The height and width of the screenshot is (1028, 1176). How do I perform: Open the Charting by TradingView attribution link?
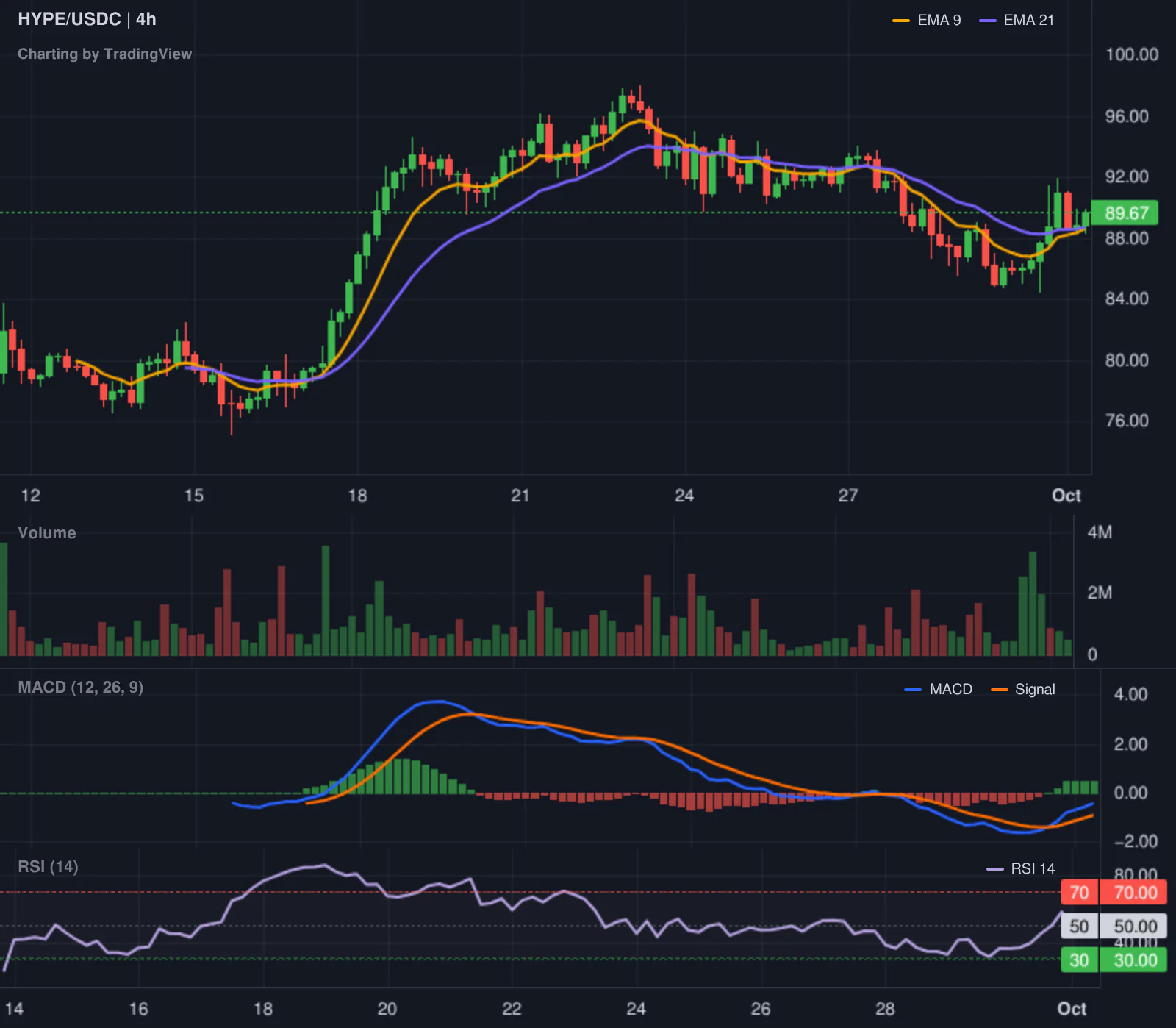click(x=104, y=54)
